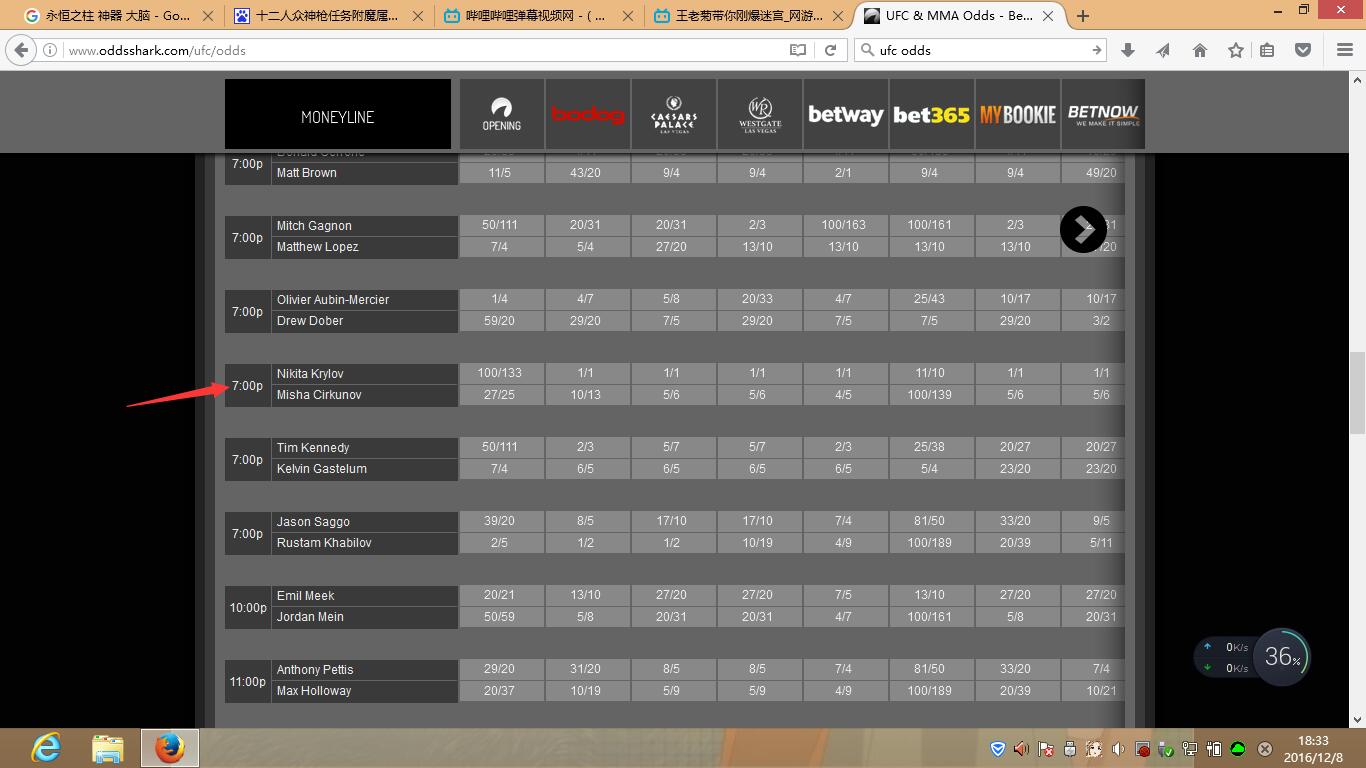Open Reader View from the address bar
1366x768 pixels.
[797, 50]
